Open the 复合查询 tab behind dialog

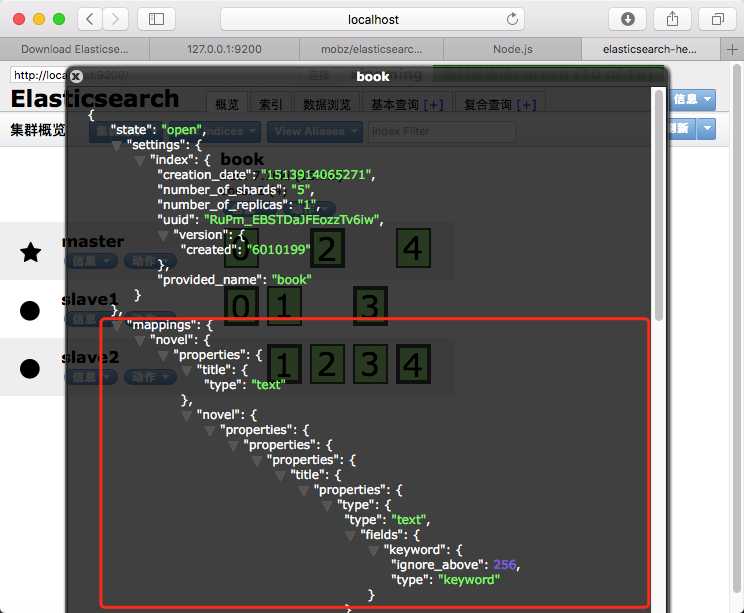tap(500, 104)
